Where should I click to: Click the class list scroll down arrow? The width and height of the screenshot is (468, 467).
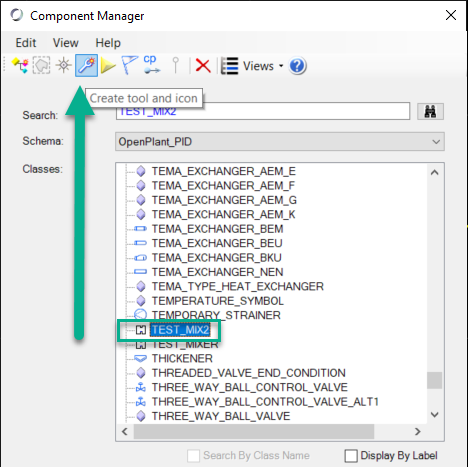(434, 415)
